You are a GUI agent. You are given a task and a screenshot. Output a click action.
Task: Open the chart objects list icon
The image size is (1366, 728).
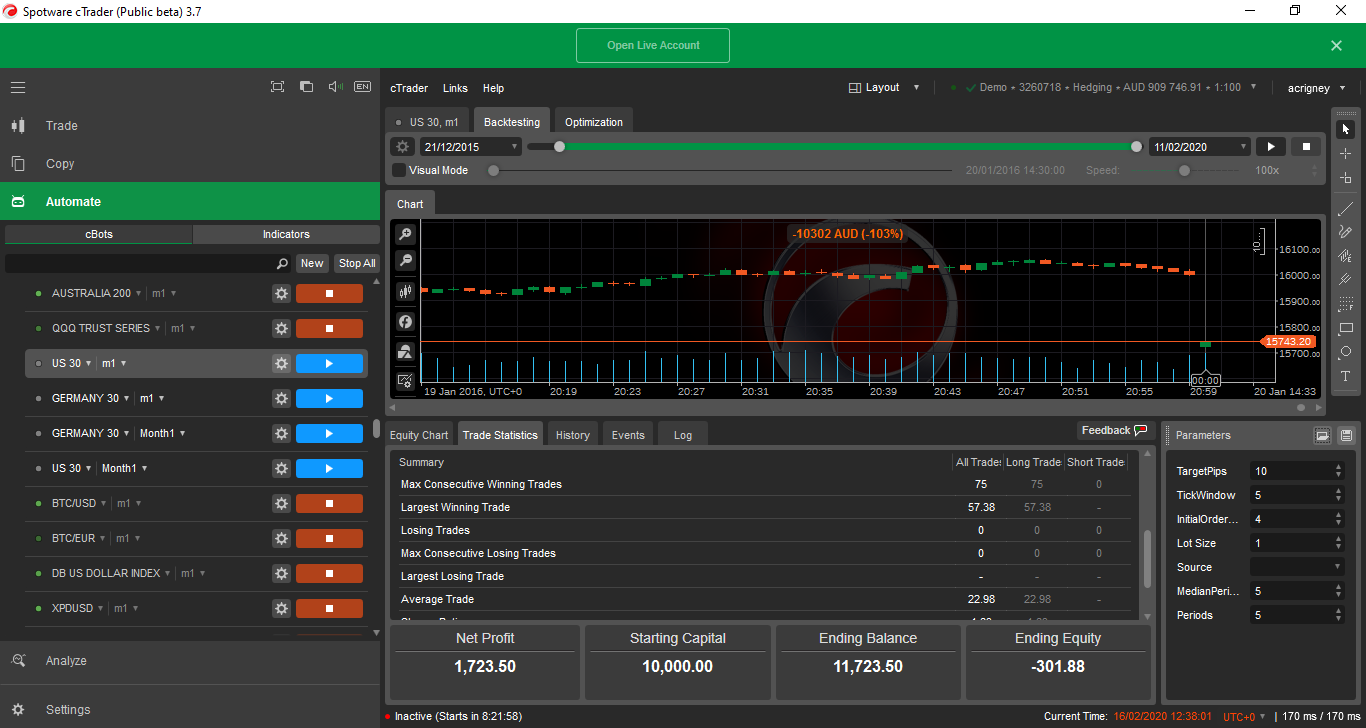pos(405,351)
